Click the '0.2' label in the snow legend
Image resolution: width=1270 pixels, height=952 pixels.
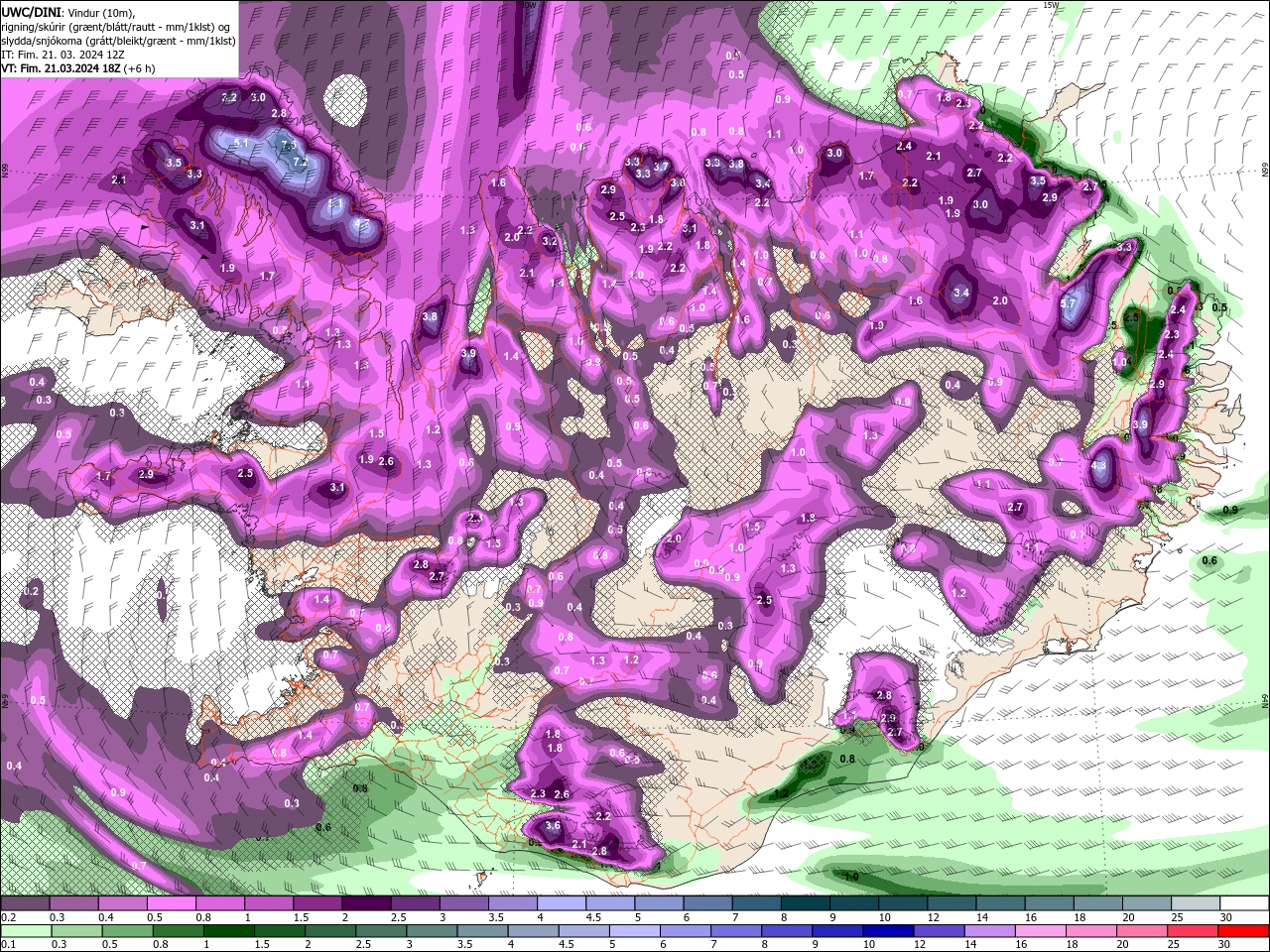pos(8,917)
